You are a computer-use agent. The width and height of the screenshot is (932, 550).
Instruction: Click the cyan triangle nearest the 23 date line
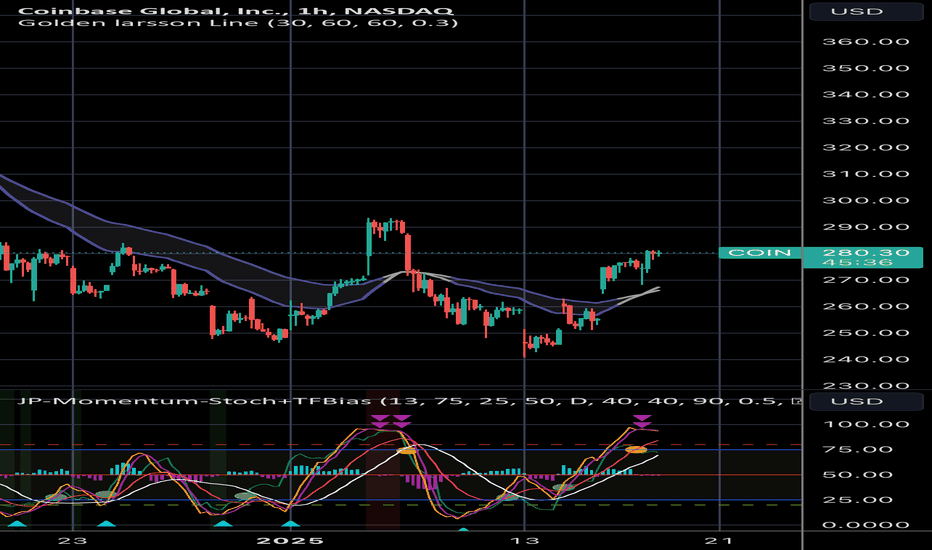pos(106,524)
